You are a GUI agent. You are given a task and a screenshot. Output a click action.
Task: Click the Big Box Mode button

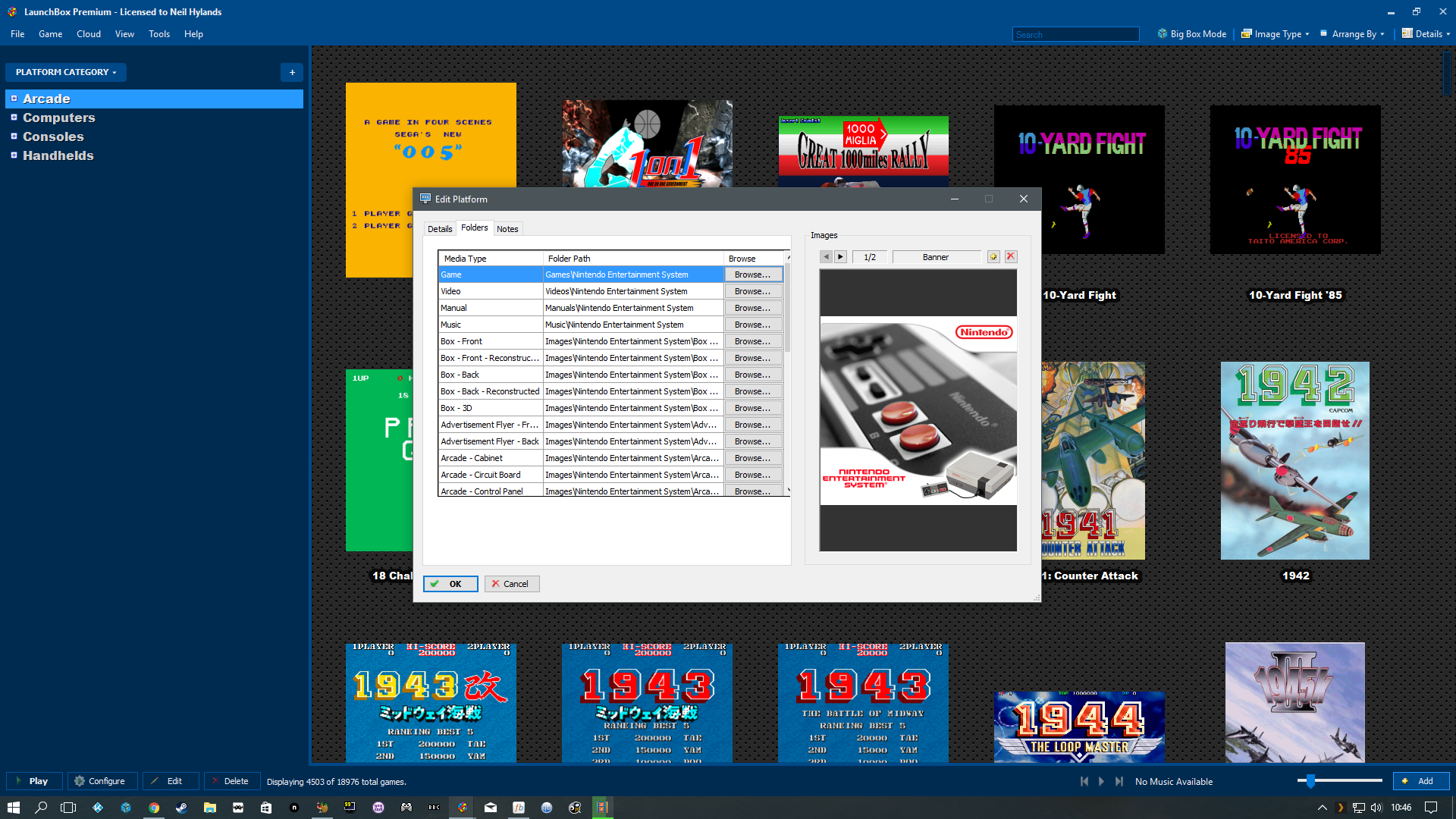(1191, 34)
